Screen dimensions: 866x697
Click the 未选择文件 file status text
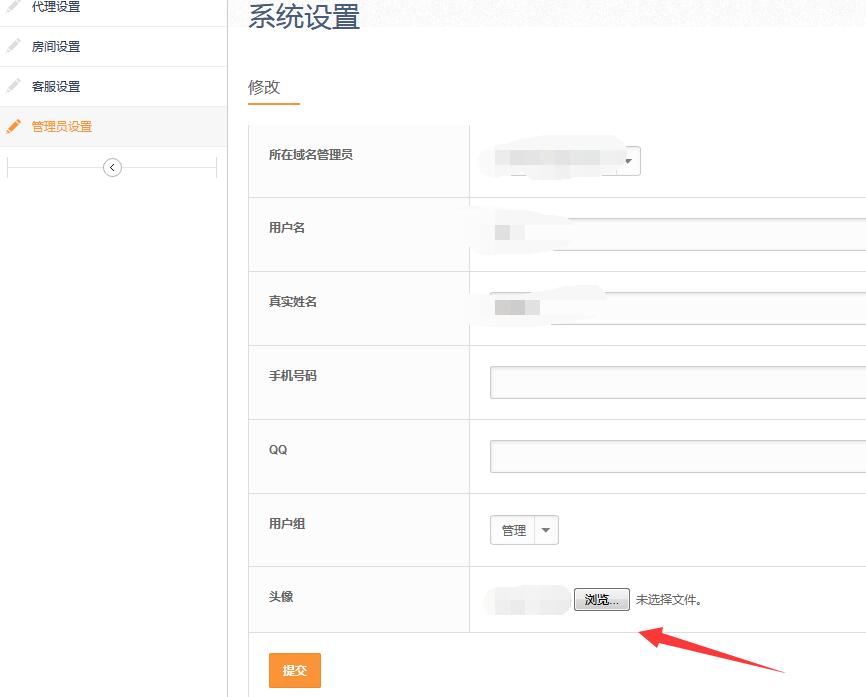click(x=669, y=600)
